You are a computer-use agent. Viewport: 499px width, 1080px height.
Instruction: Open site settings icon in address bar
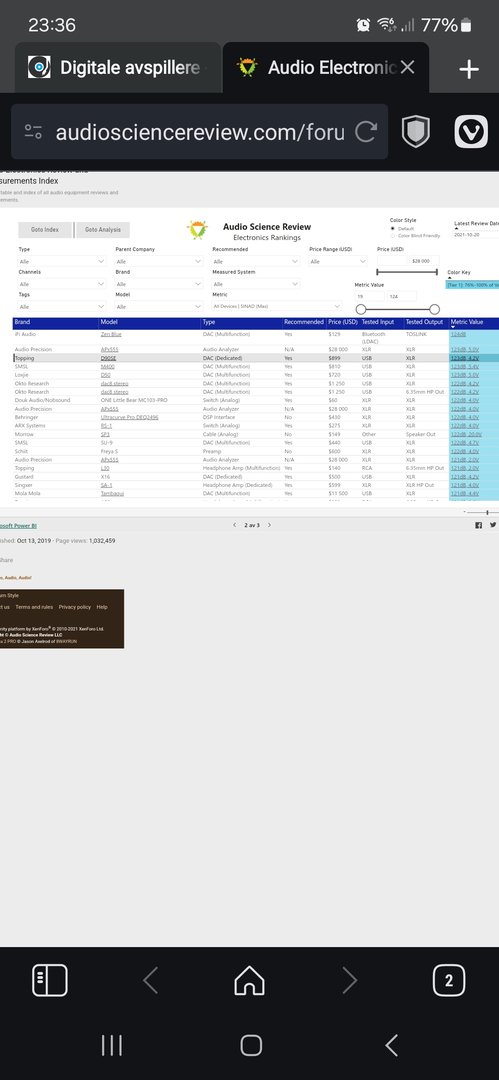(x=33, y=132)
